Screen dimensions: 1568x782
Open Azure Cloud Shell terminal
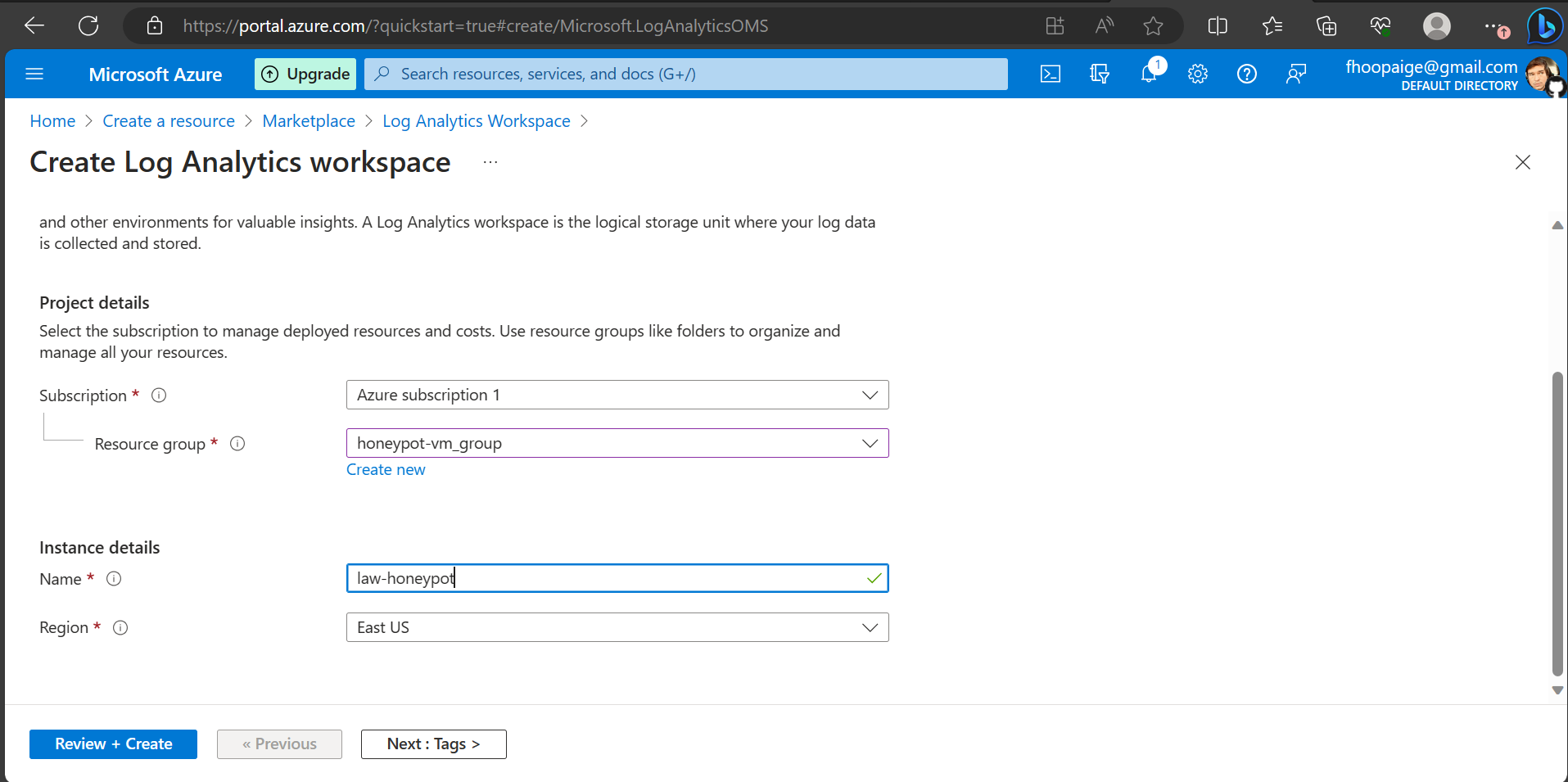point(1051,74)
